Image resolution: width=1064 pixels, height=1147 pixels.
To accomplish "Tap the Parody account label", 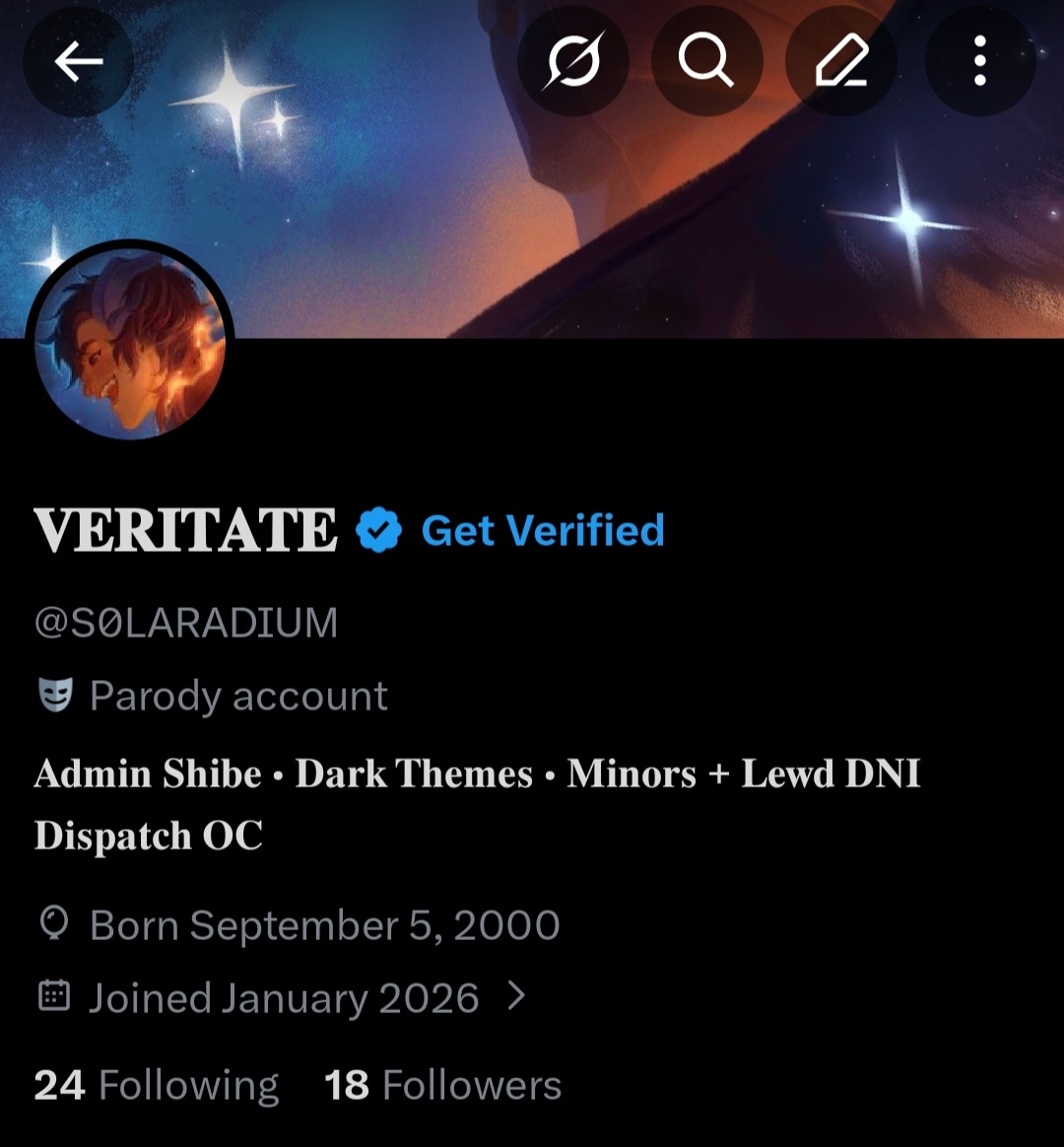I will pyautogui.click(x=238, y=697).
